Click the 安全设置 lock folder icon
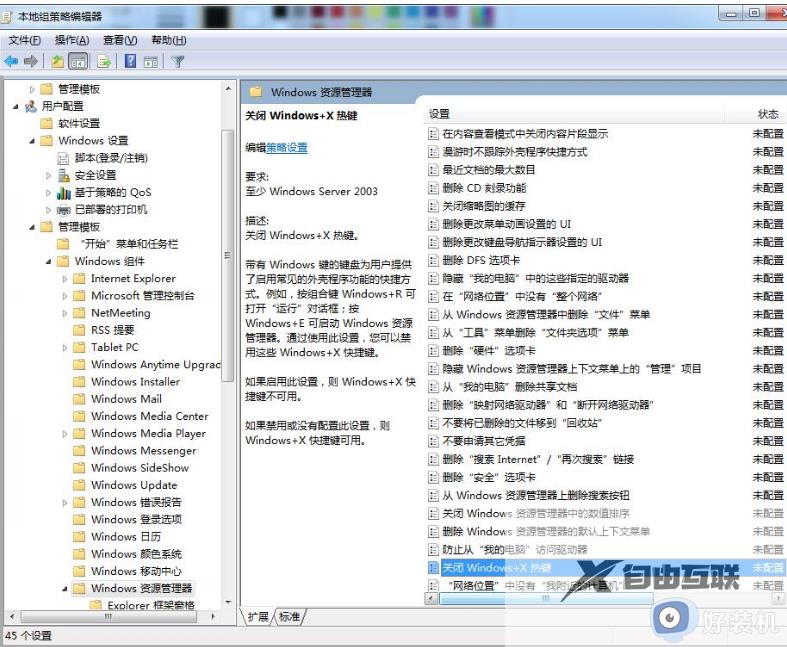787x647 pixels. click(x=64, y=175)
